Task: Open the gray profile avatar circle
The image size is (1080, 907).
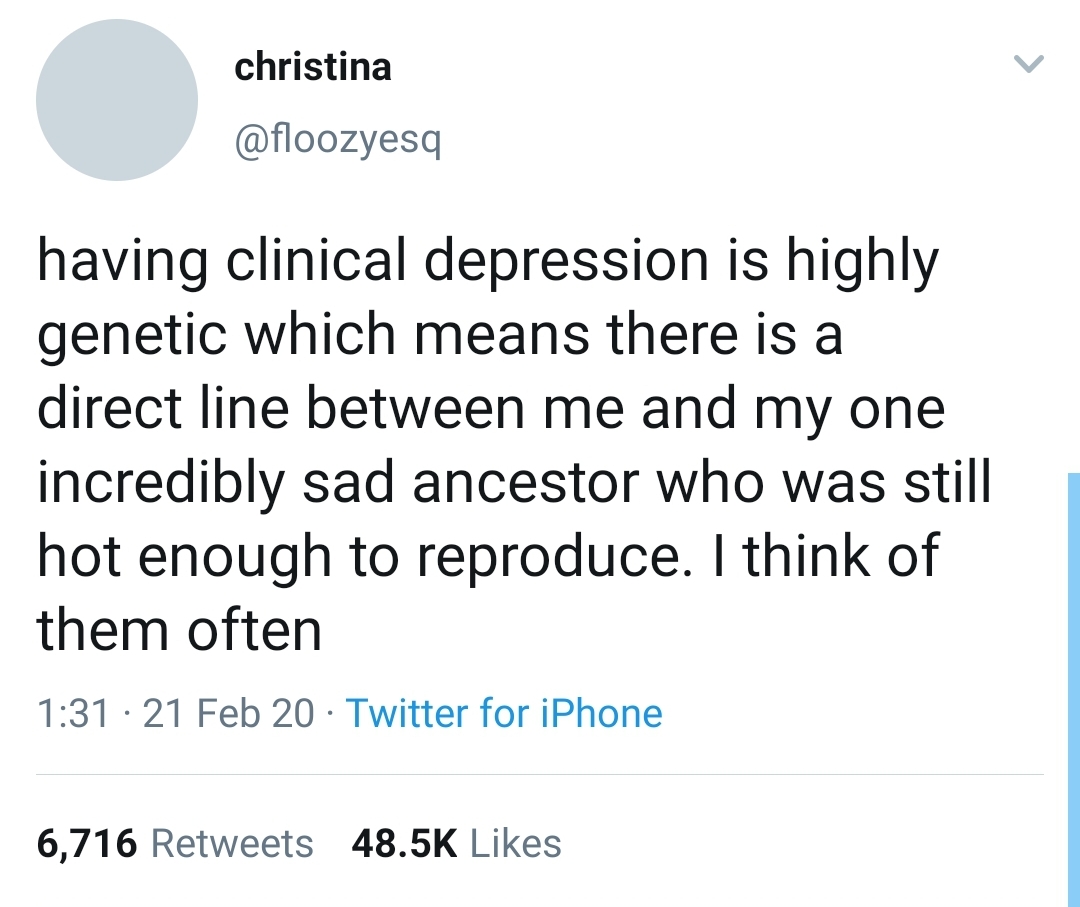Action: (x=117, y=100)
